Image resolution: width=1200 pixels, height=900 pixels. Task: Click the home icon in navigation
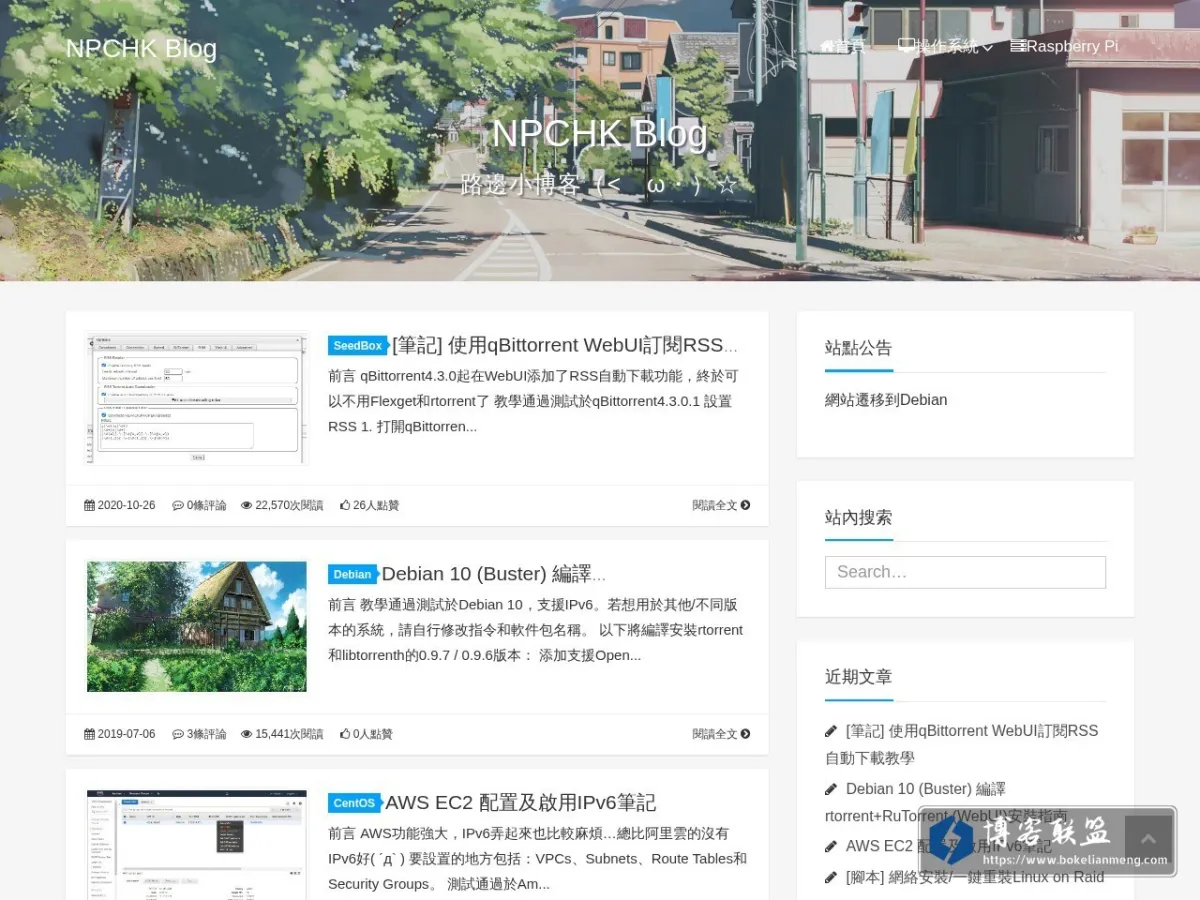(x=827, y=46)
